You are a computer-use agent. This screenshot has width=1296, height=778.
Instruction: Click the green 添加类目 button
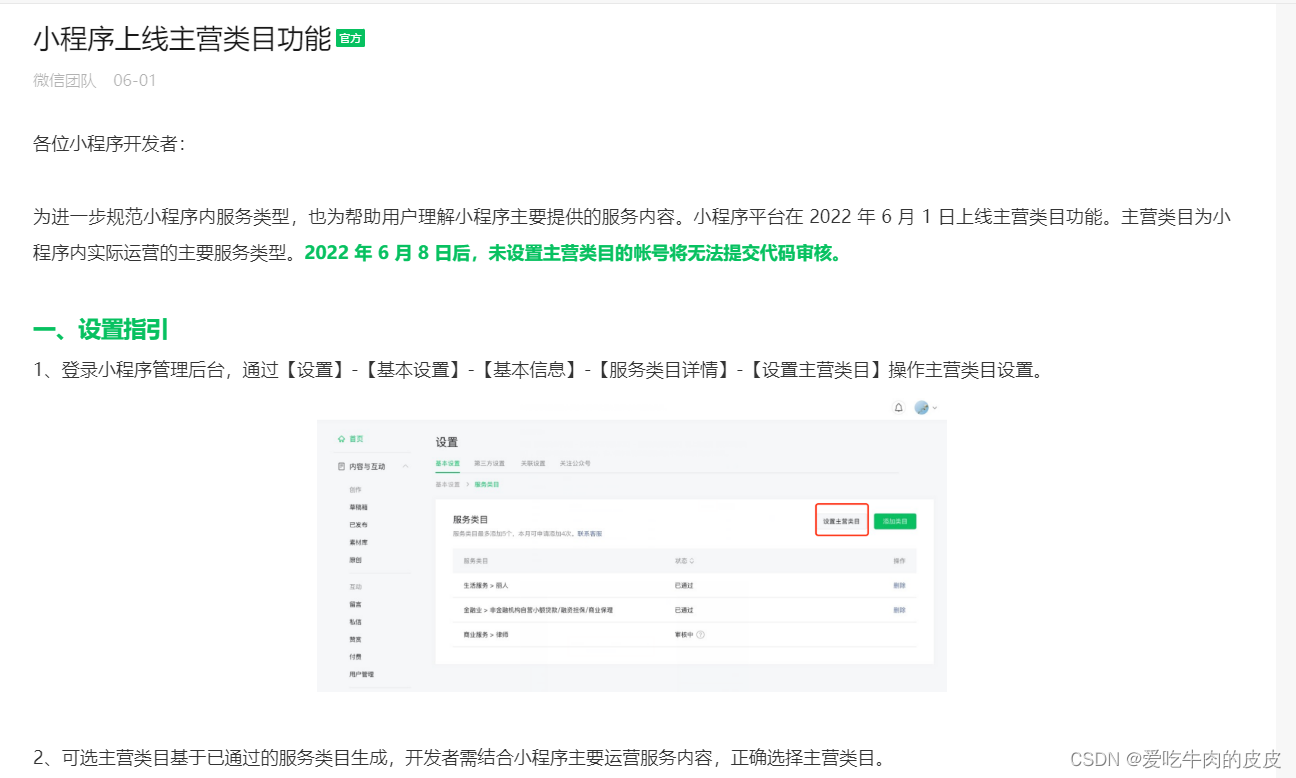(x=895, y=521)
